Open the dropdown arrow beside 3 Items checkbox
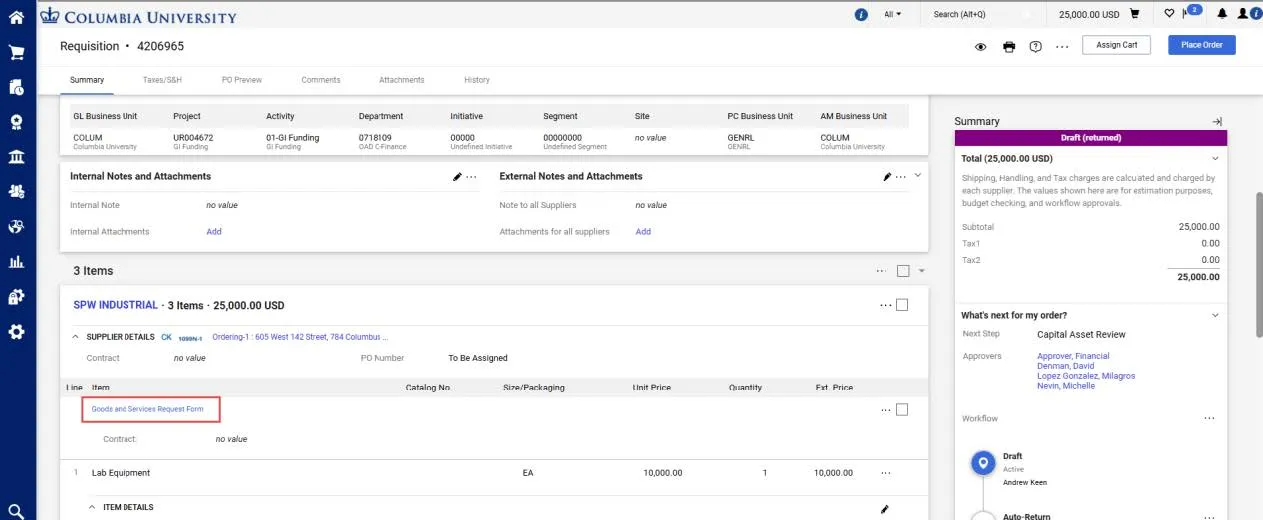Viewport: 1263px width, 520px height. tap(922, 271)
